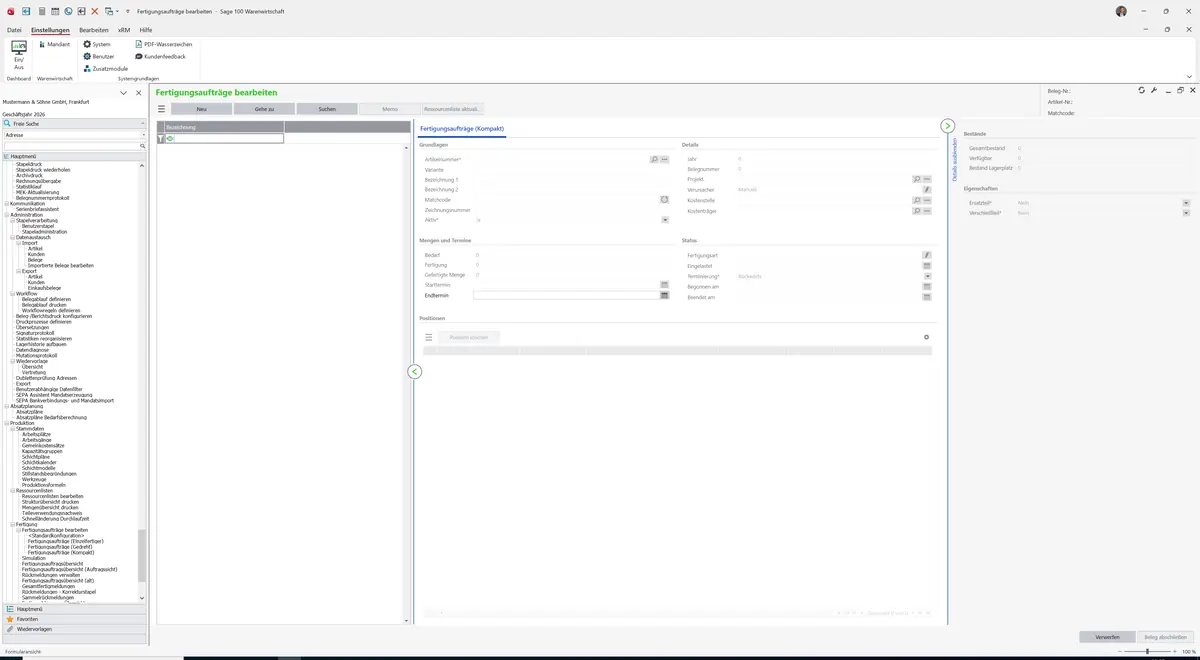
Task: Click the Gehe zu button
Action: [x=264, y=108]
